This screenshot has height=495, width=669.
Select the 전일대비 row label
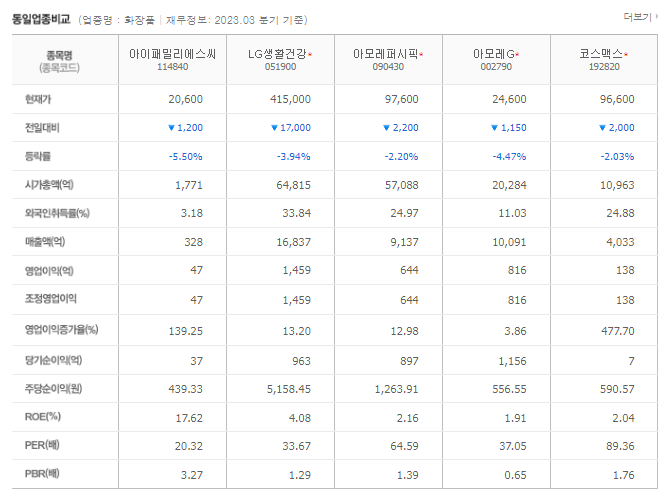(x=42, y=128)
